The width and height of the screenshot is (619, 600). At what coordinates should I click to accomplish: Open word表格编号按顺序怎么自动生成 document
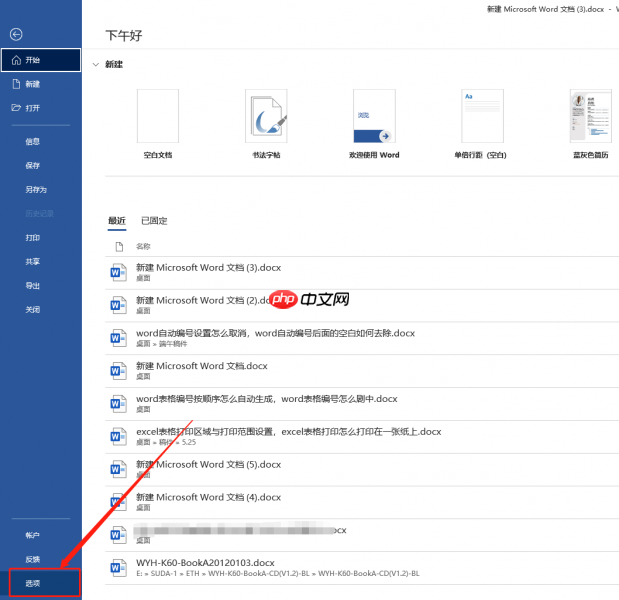pos(267,399)
